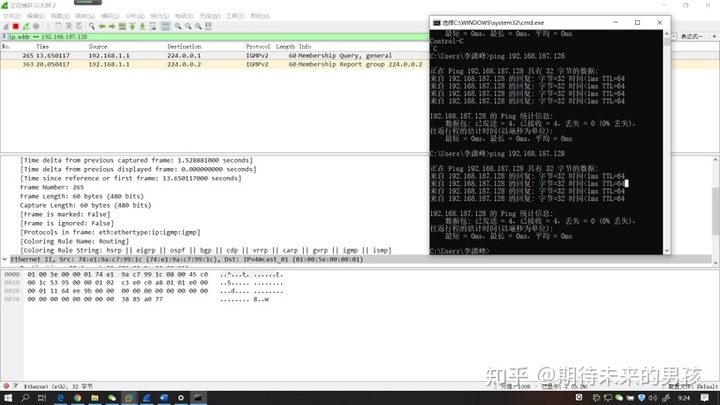This screenshot has width=720, height=405.
Task: Click cmd window scrollbar down arrow
Action: point(667,251)
